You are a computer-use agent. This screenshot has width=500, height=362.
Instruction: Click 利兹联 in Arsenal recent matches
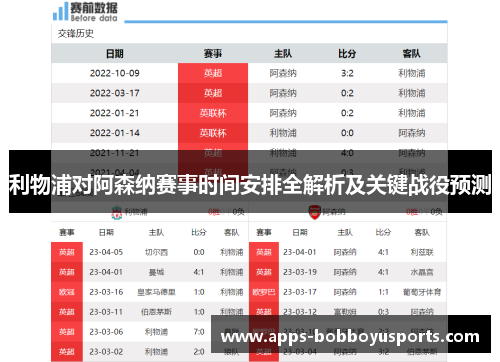click(x=422, y=252)
